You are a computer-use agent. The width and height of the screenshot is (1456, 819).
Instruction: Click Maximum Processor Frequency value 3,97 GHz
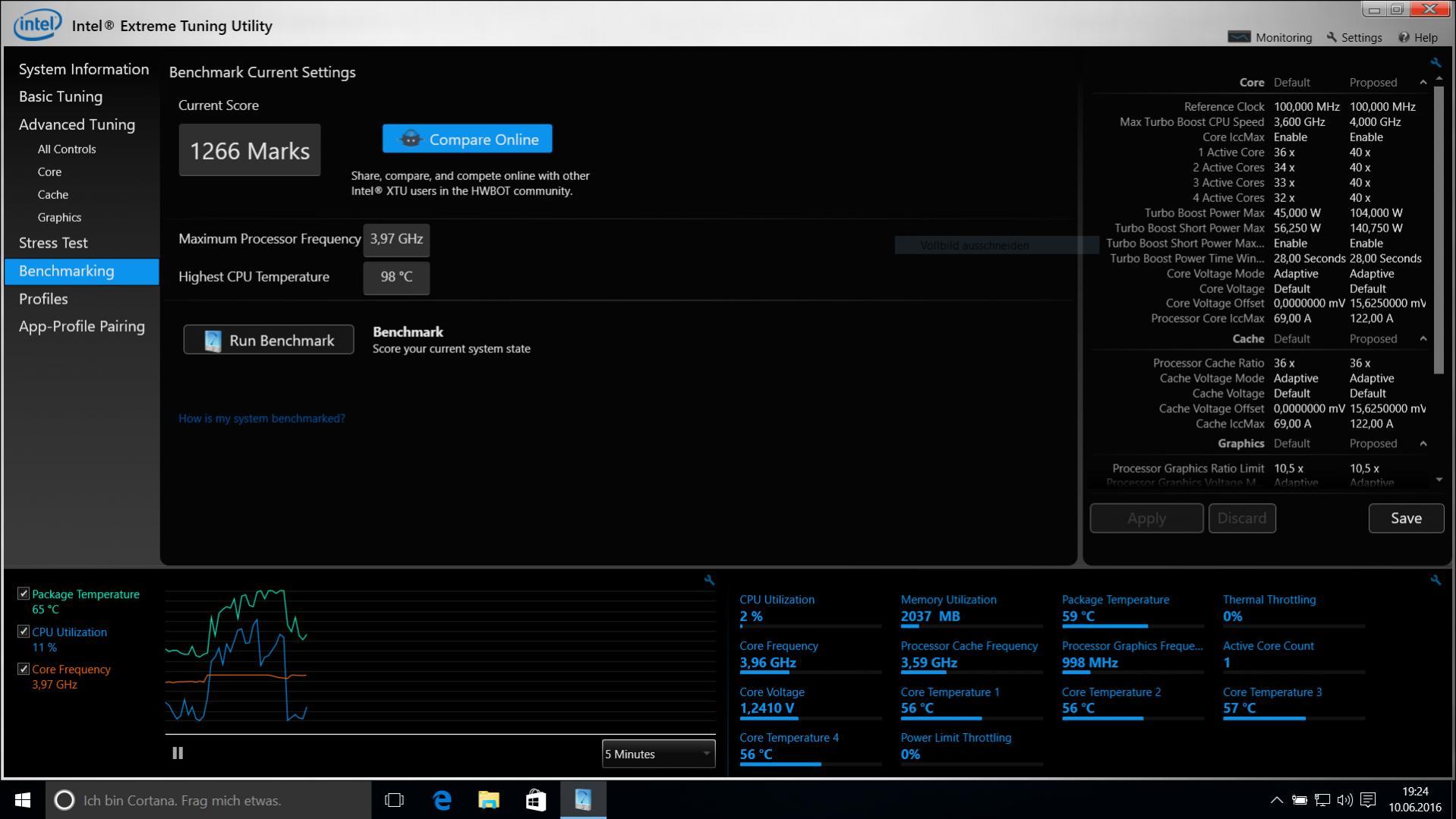396,239
